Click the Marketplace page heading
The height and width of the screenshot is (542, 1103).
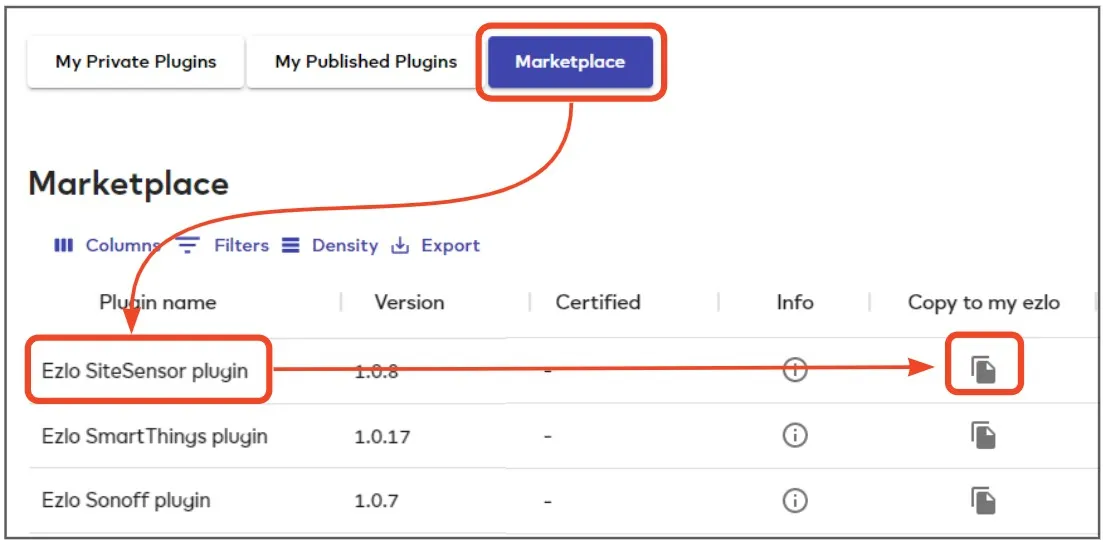(x=129, y=184)
